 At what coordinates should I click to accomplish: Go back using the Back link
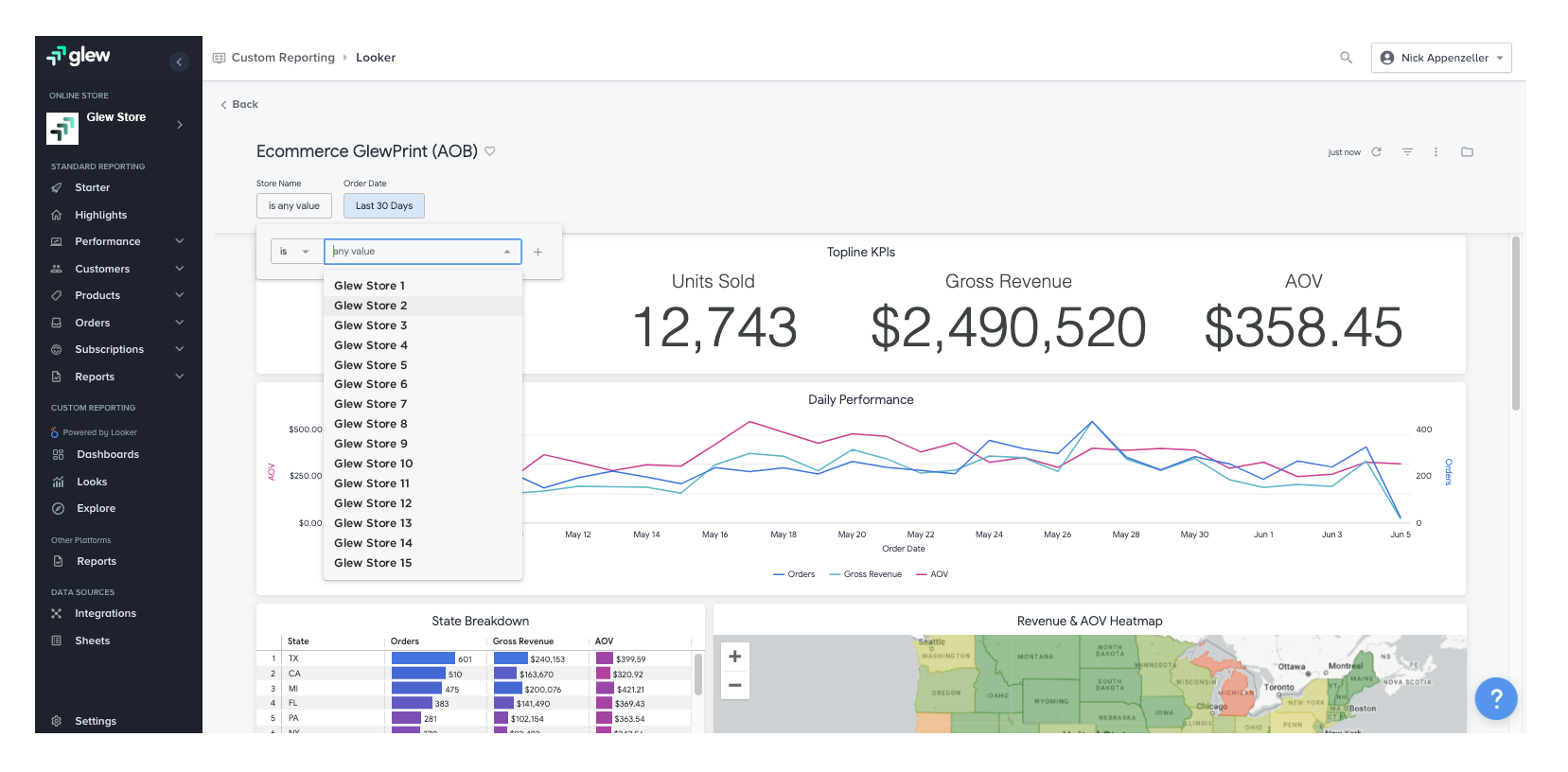[239, 105]
